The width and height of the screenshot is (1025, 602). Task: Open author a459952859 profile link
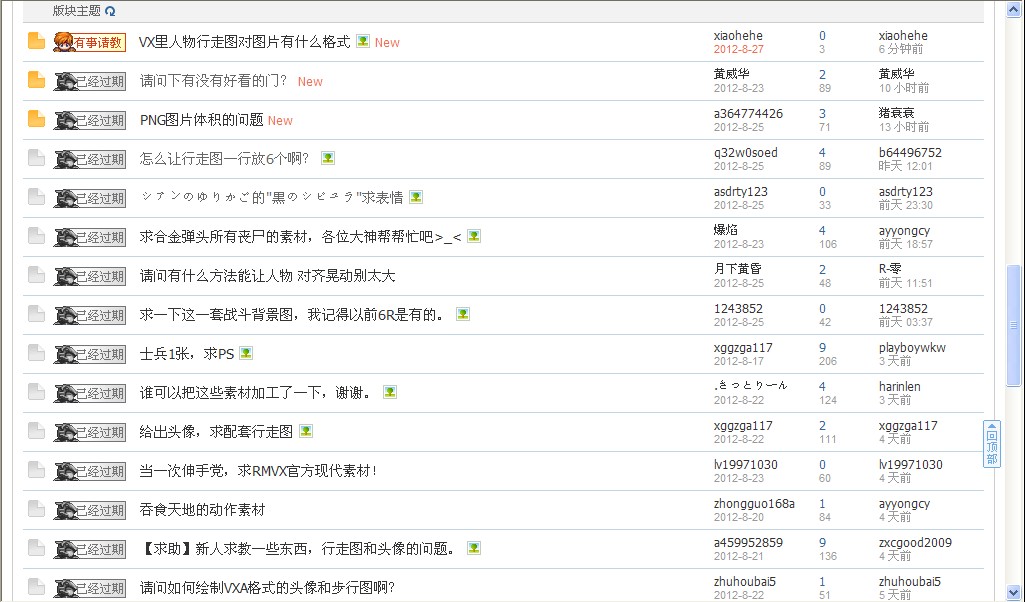(748, 543)
